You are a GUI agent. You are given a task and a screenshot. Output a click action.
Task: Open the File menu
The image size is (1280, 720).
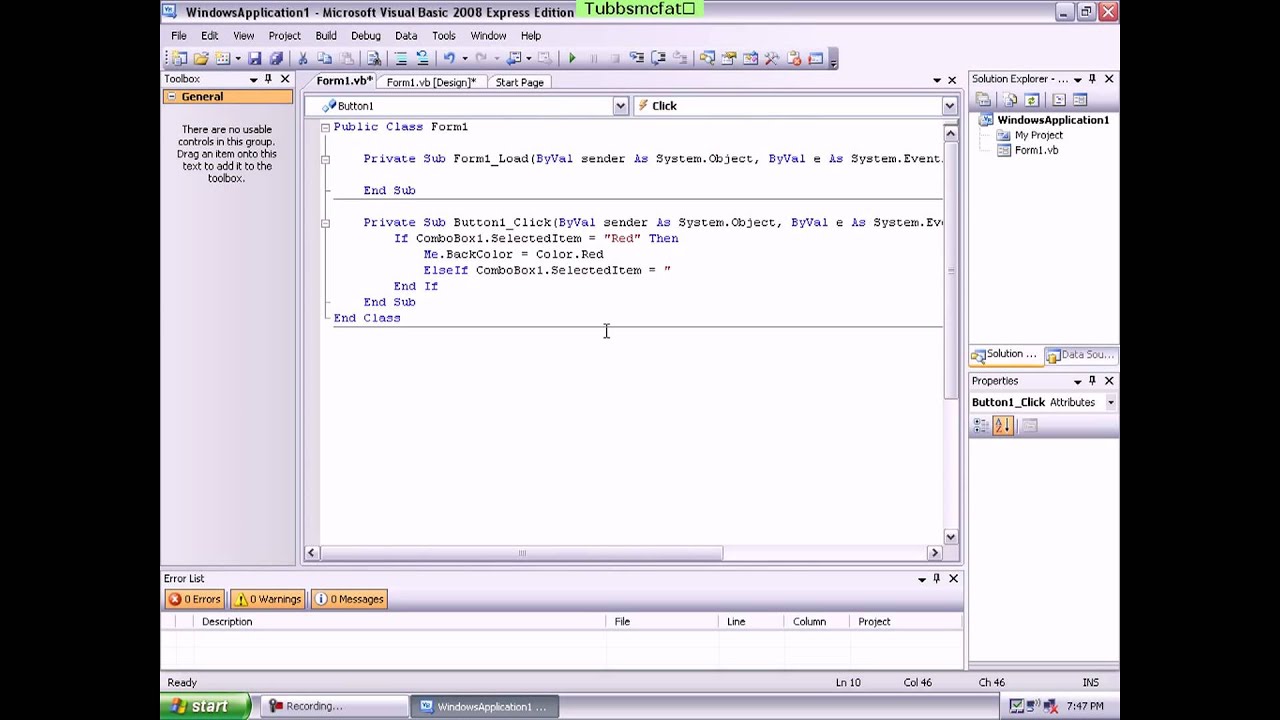pos(179,35)
